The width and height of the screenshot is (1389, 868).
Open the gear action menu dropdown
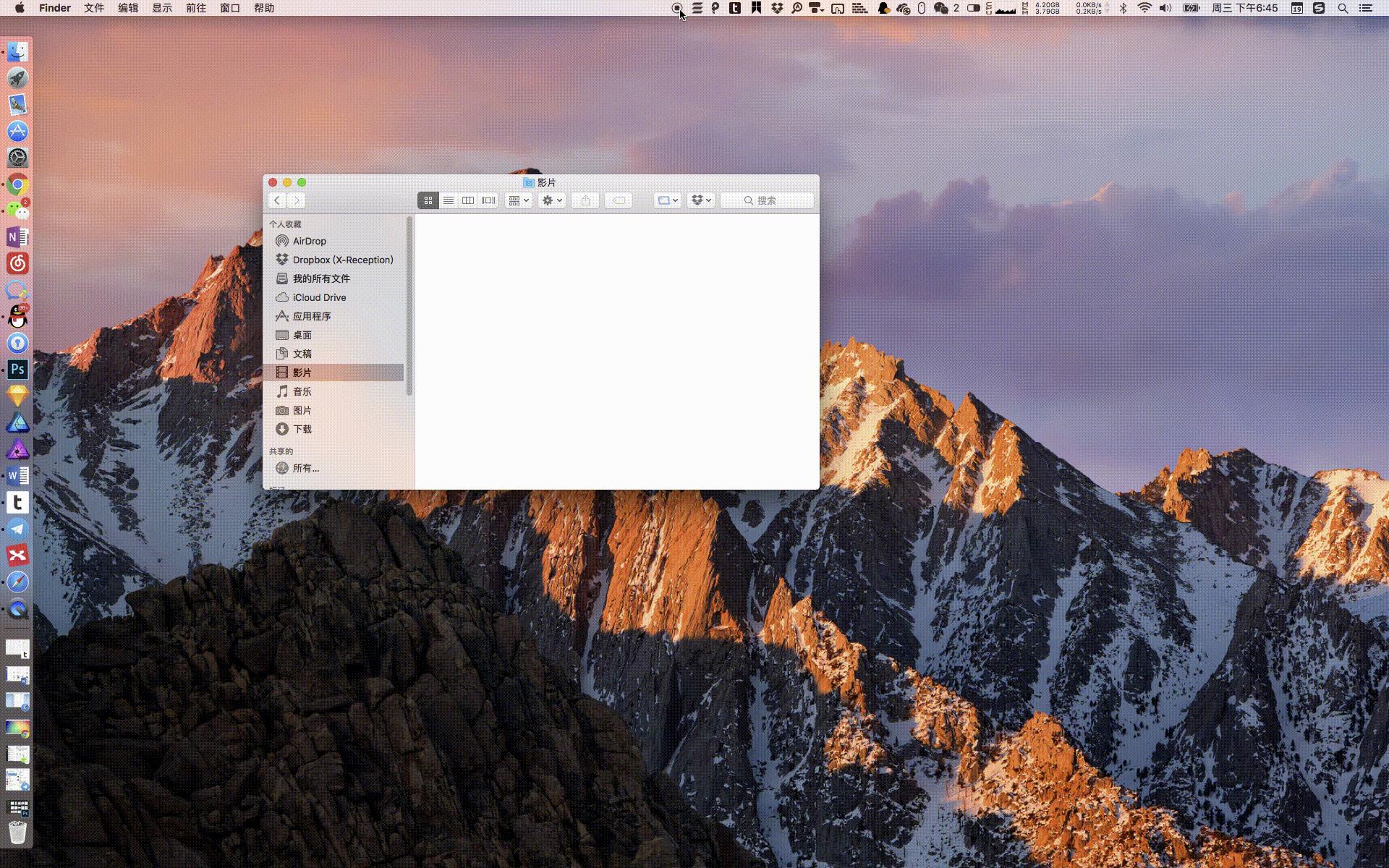[552, 200]
